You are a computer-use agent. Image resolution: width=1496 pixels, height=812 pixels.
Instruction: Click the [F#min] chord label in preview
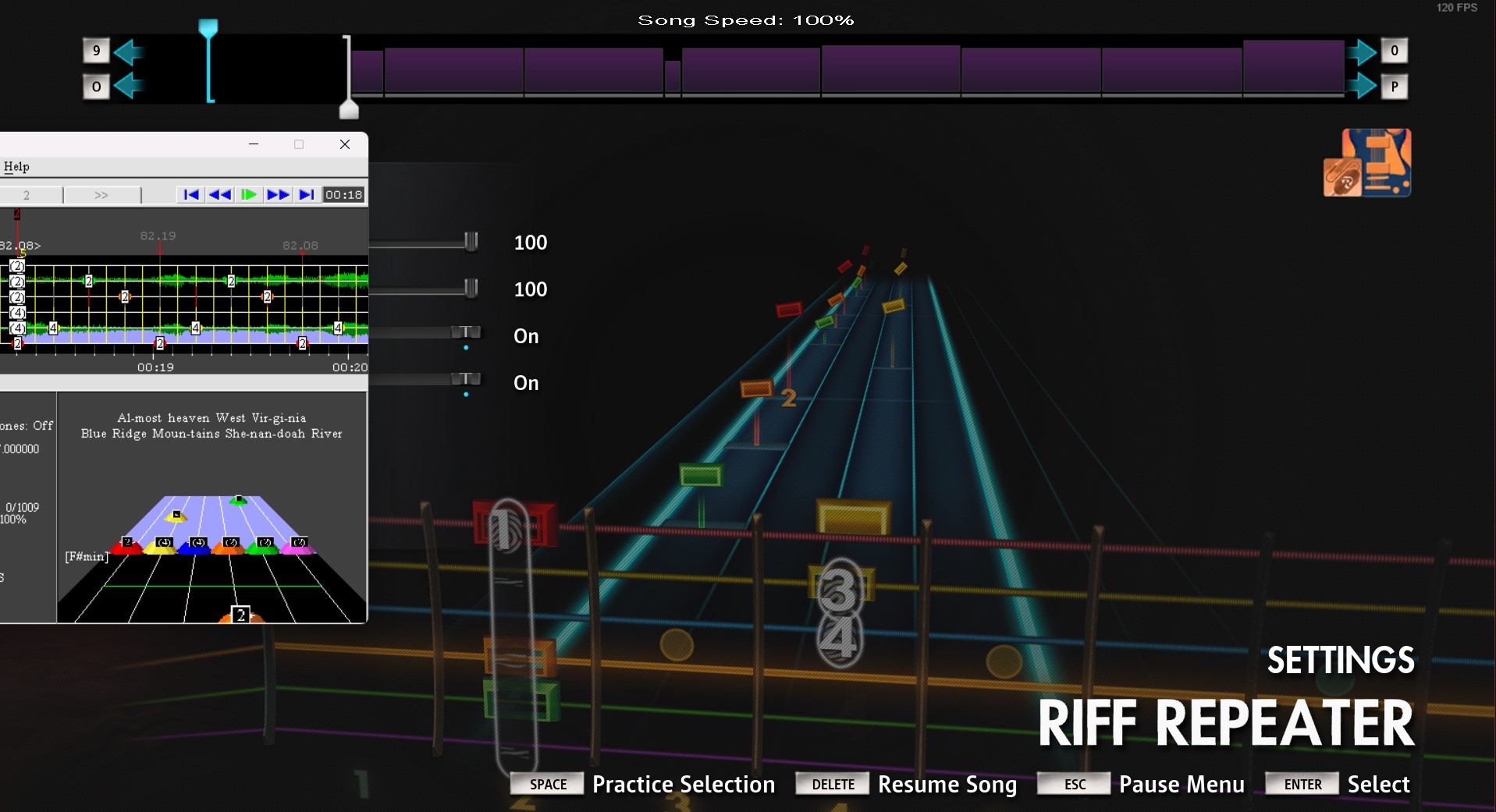(x=87, y=557)
